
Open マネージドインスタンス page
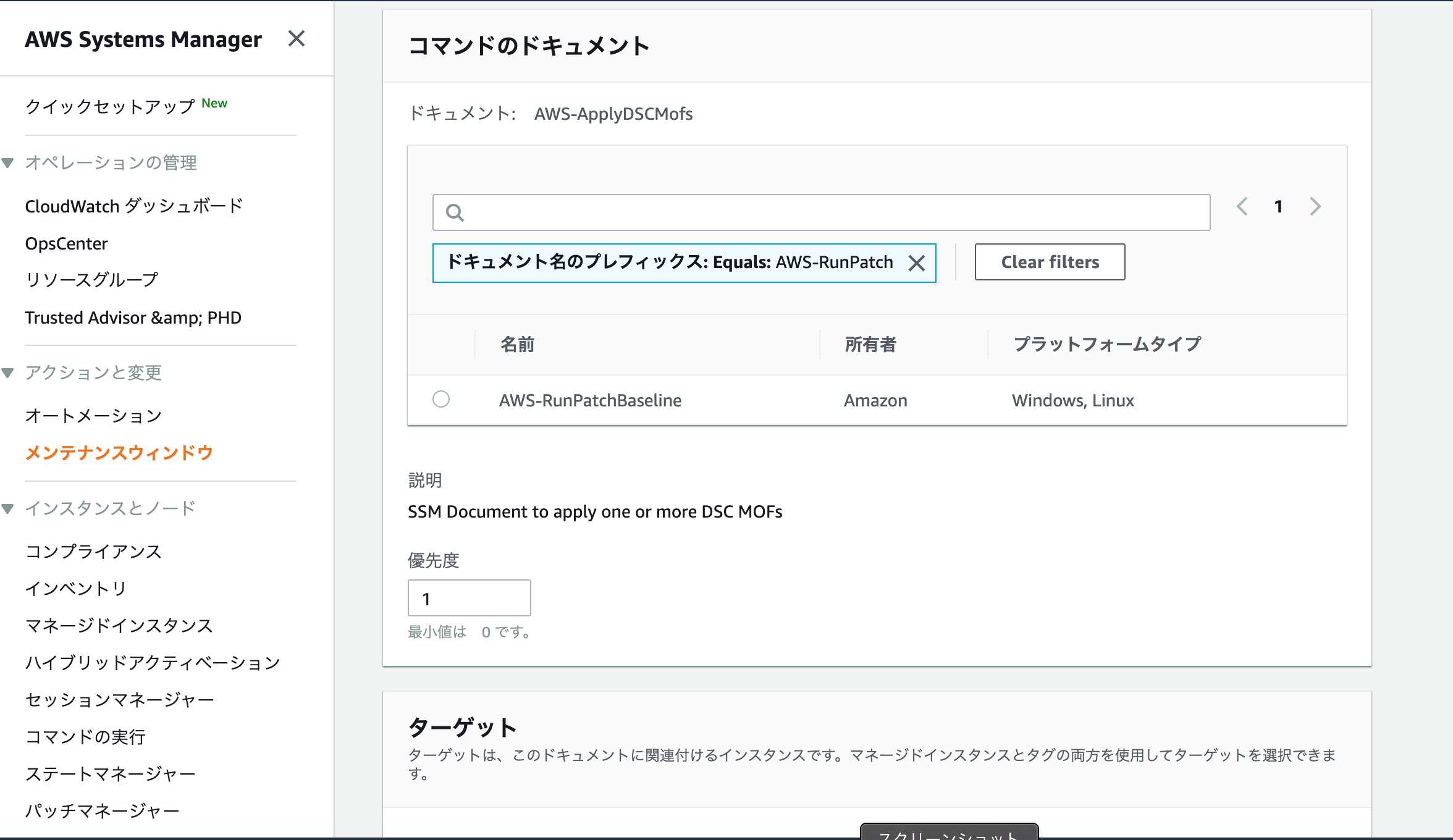119,626
